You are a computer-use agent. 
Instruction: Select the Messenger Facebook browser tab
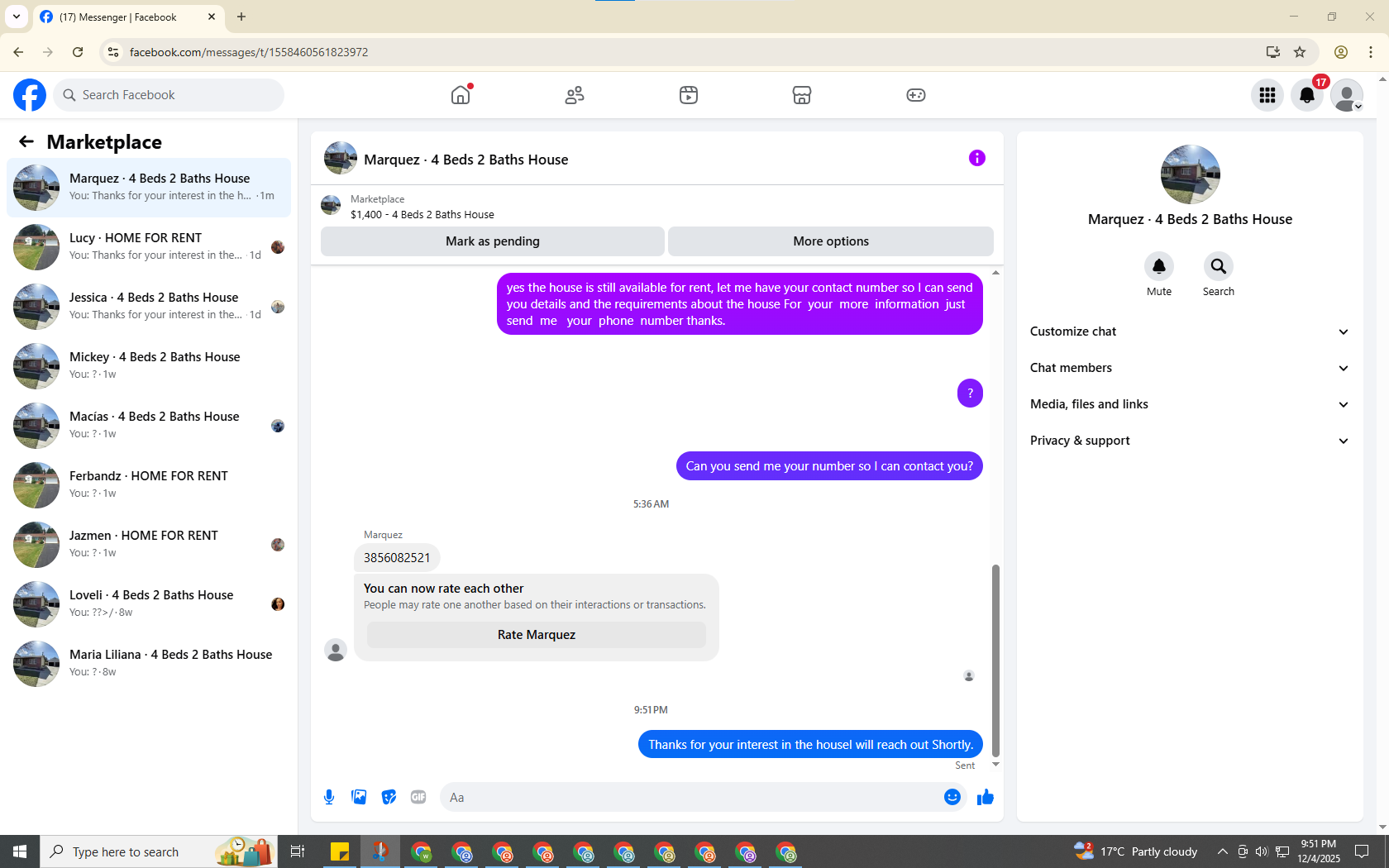pos(128,17)
